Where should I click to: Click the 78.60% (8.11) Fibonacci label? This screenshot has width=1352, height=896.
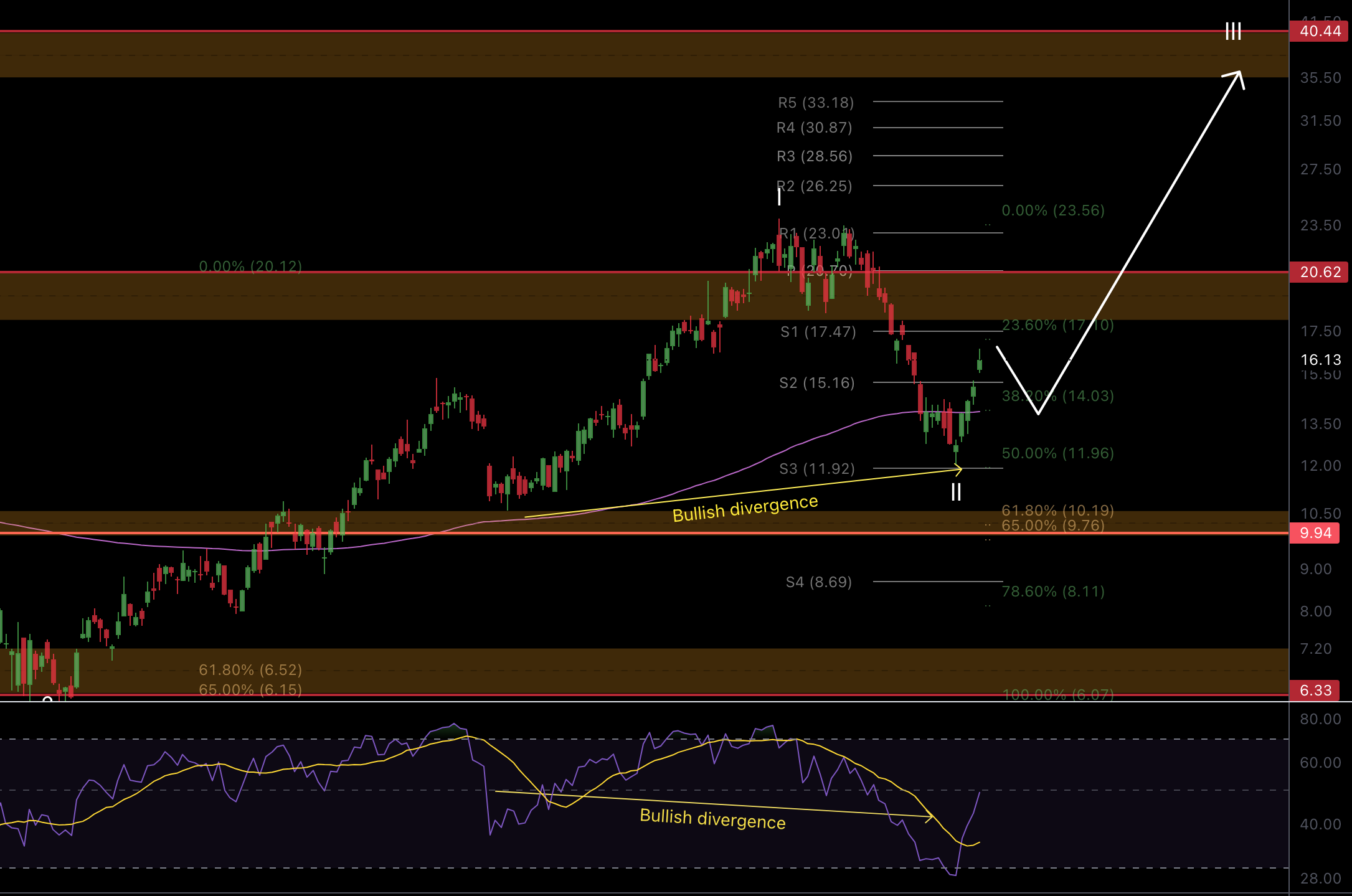coord(1053,592)
